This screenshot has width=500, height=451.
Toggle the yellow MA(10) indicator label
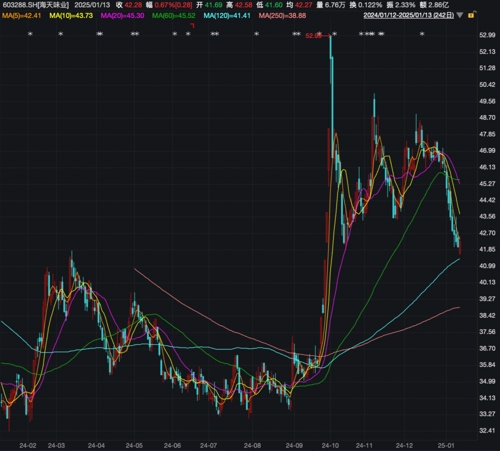point(71,16)
